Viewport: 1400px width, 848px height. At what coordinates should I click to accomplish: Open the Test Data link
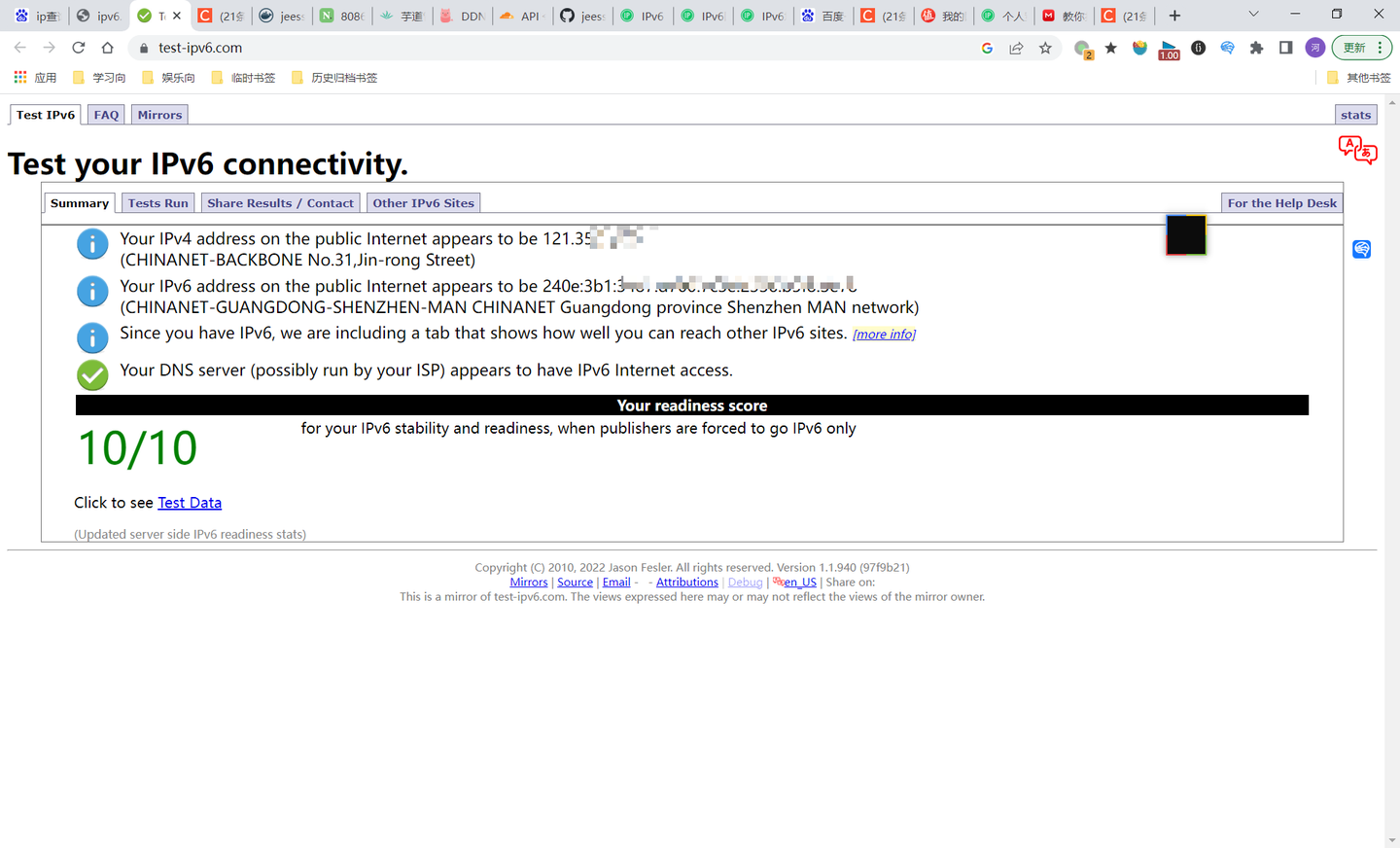[190, 503]
